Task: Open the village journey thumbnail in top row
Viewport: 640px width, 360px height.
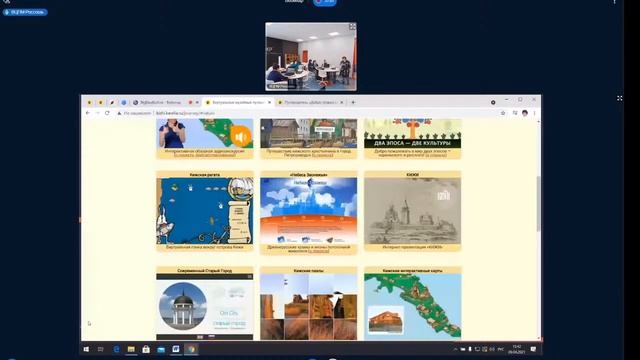Action: (x=309, y=133)
